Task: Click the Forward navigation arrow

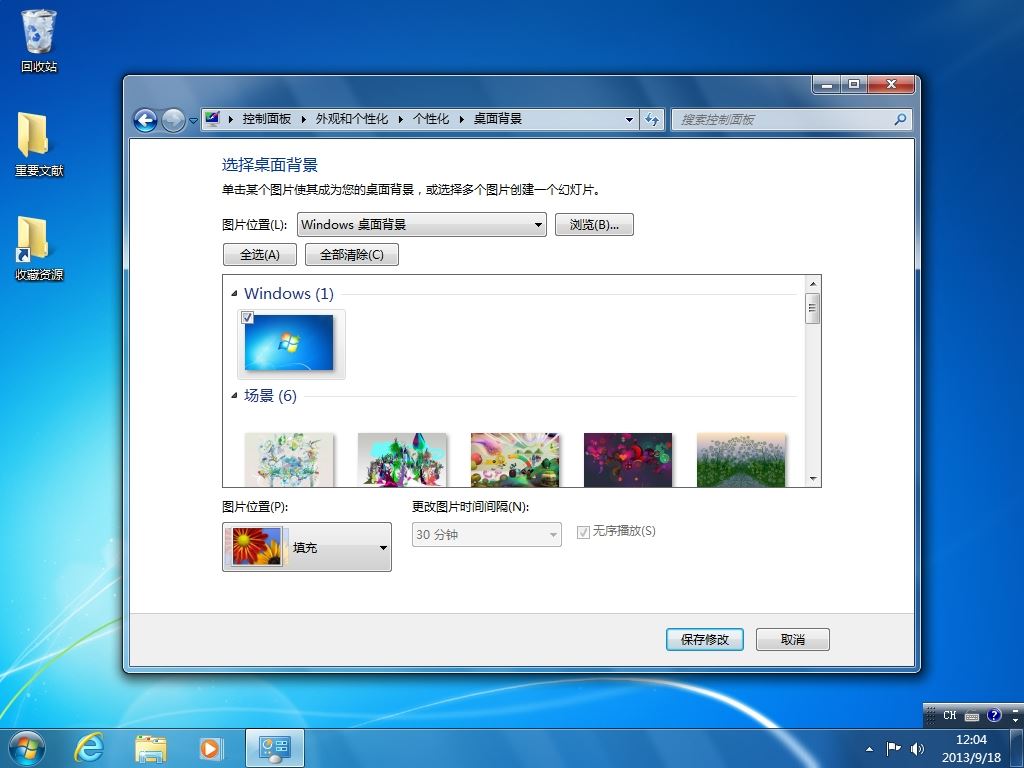Action: point(173,120)
